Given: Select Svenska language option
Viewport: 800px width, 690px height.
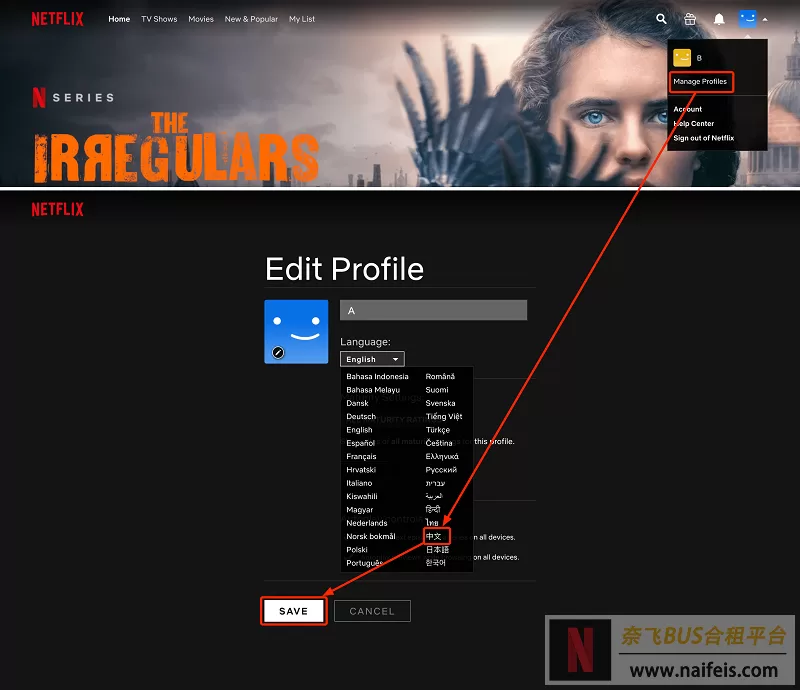Looking at the screenshot, I should pos(440,403).
